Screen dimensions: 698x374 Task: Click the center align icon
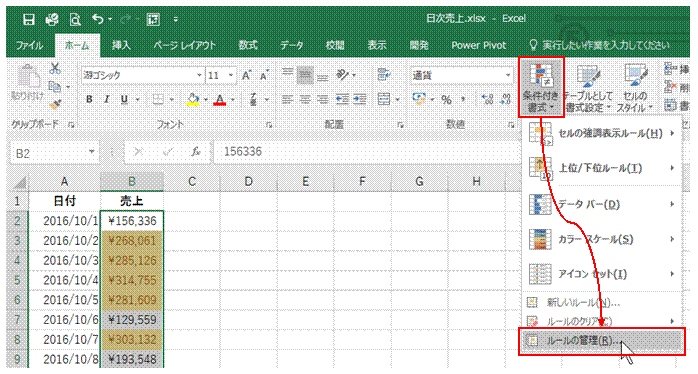(305, 99)
